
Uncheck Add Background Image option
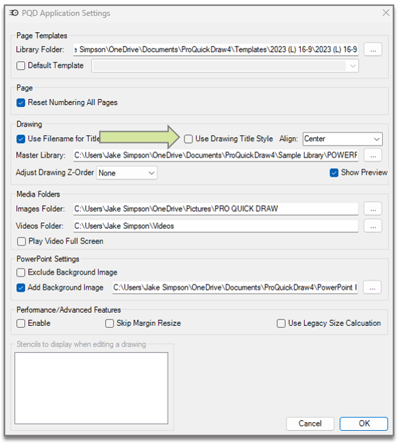[x=21, y=287]
